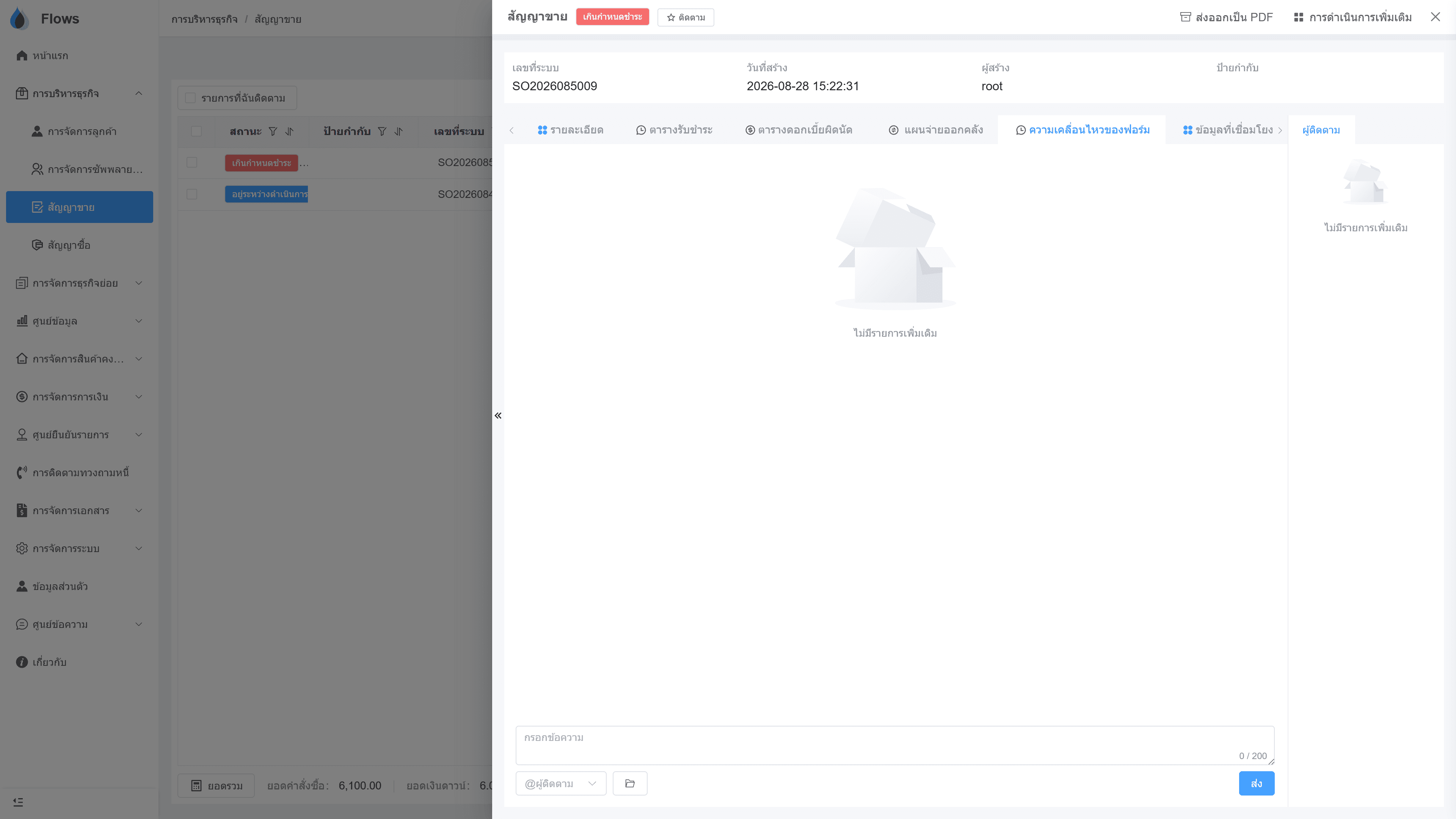Check the อยู่ระหว่างดำเนินการ row checkbox

tap(191, 194)
